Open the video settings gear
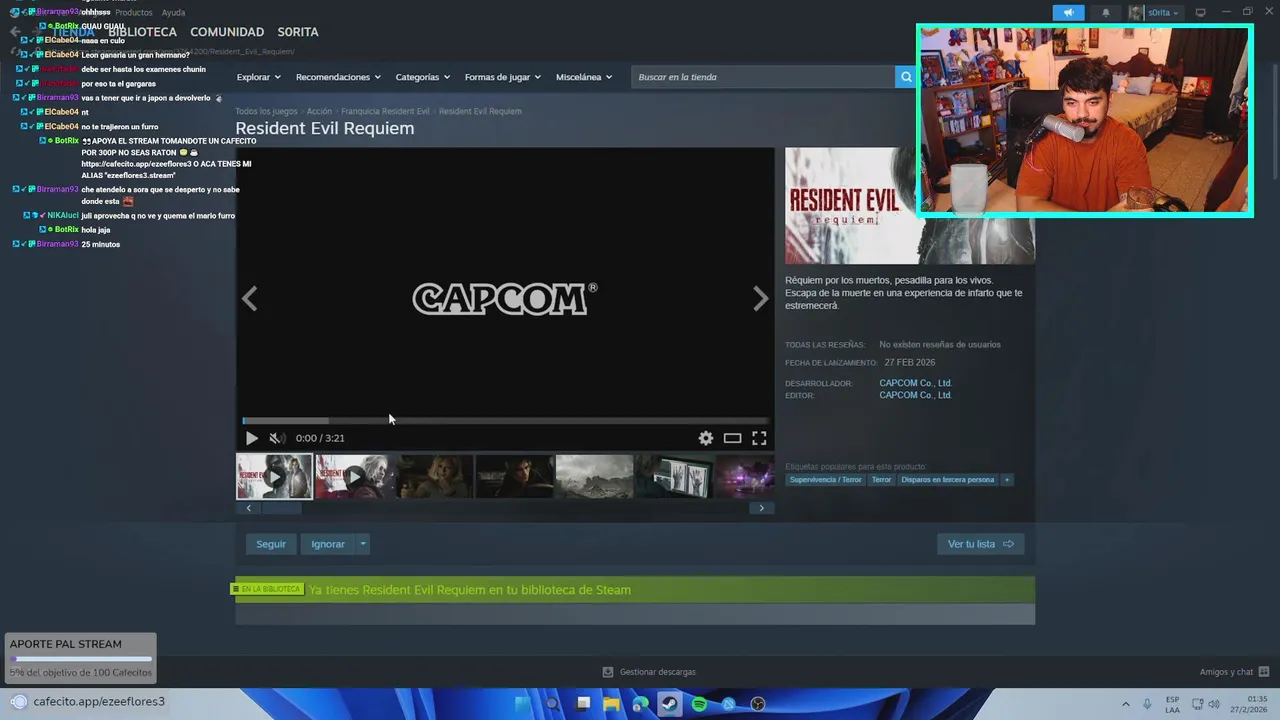Image resolution: width=1280 pixels, height=720 pixels. (x=706, y=438)
